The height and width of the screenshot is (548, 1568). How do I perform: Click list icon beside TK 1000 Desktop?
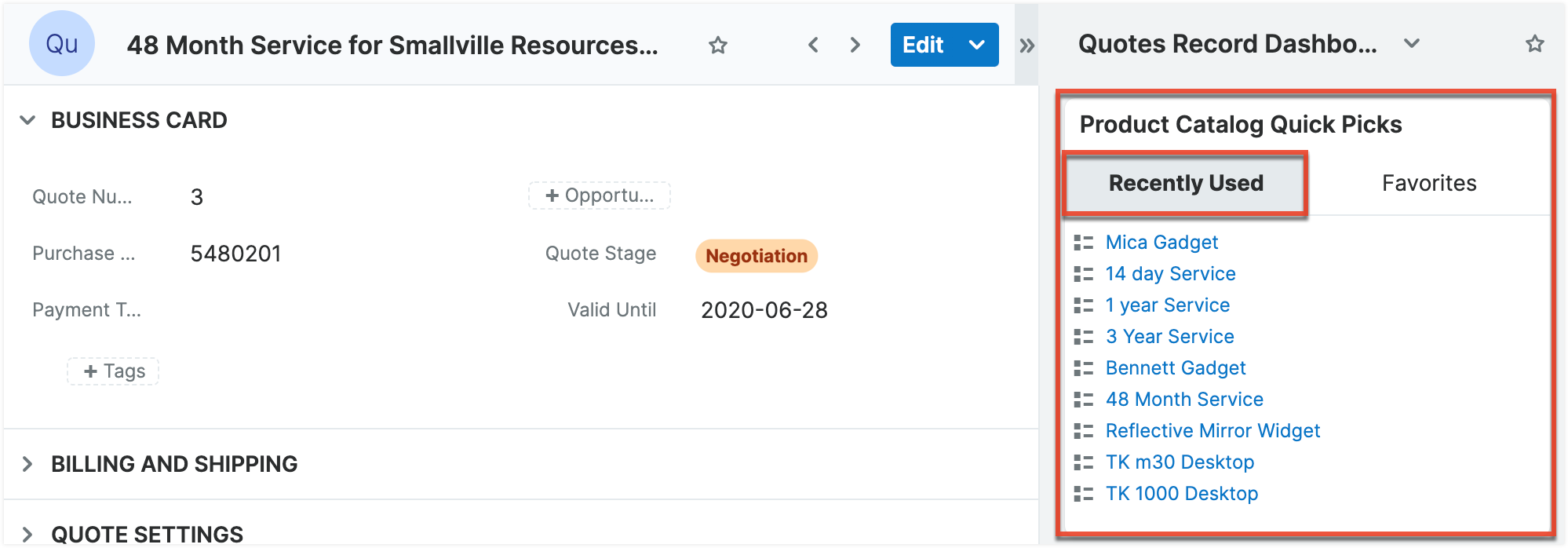pyautogui.click(x=1083, y=494)
